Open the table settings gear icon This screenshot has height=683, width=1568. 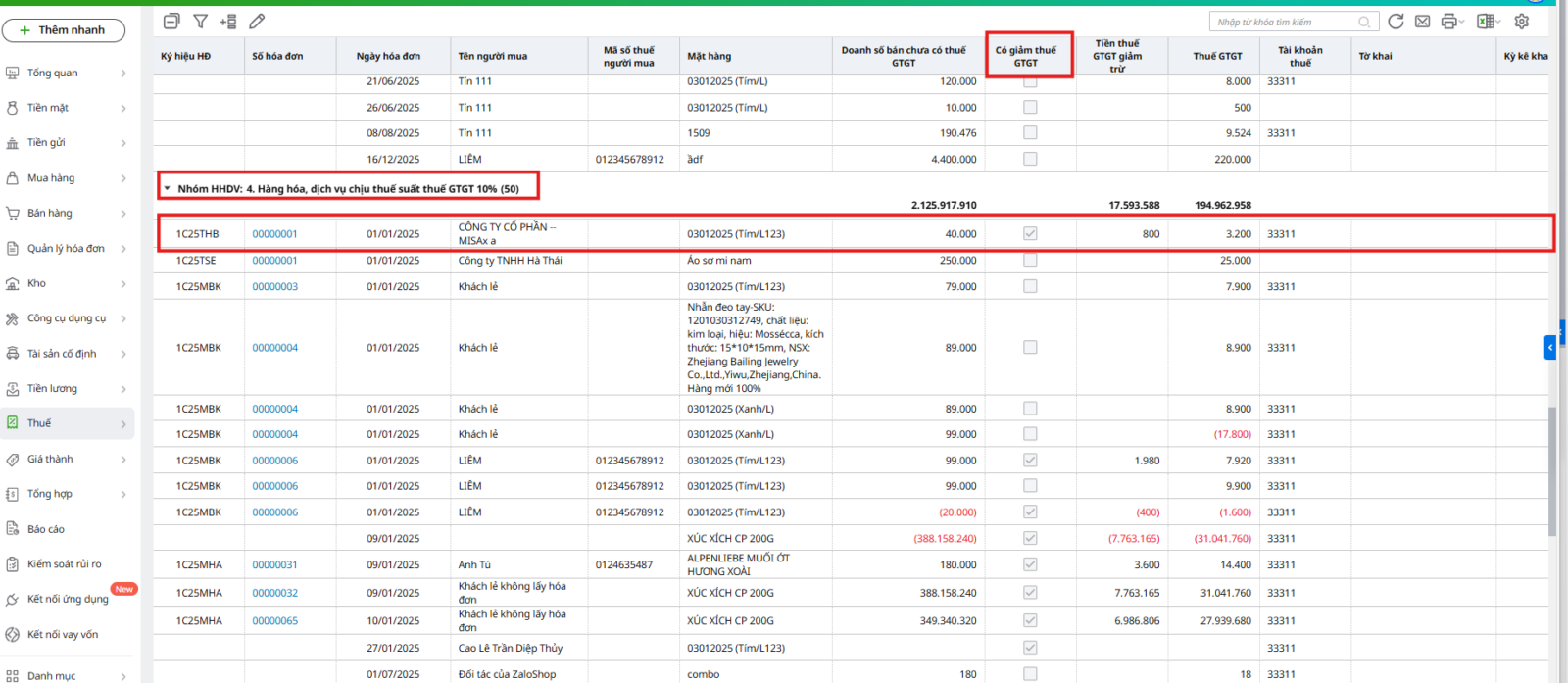point(1521,21)
